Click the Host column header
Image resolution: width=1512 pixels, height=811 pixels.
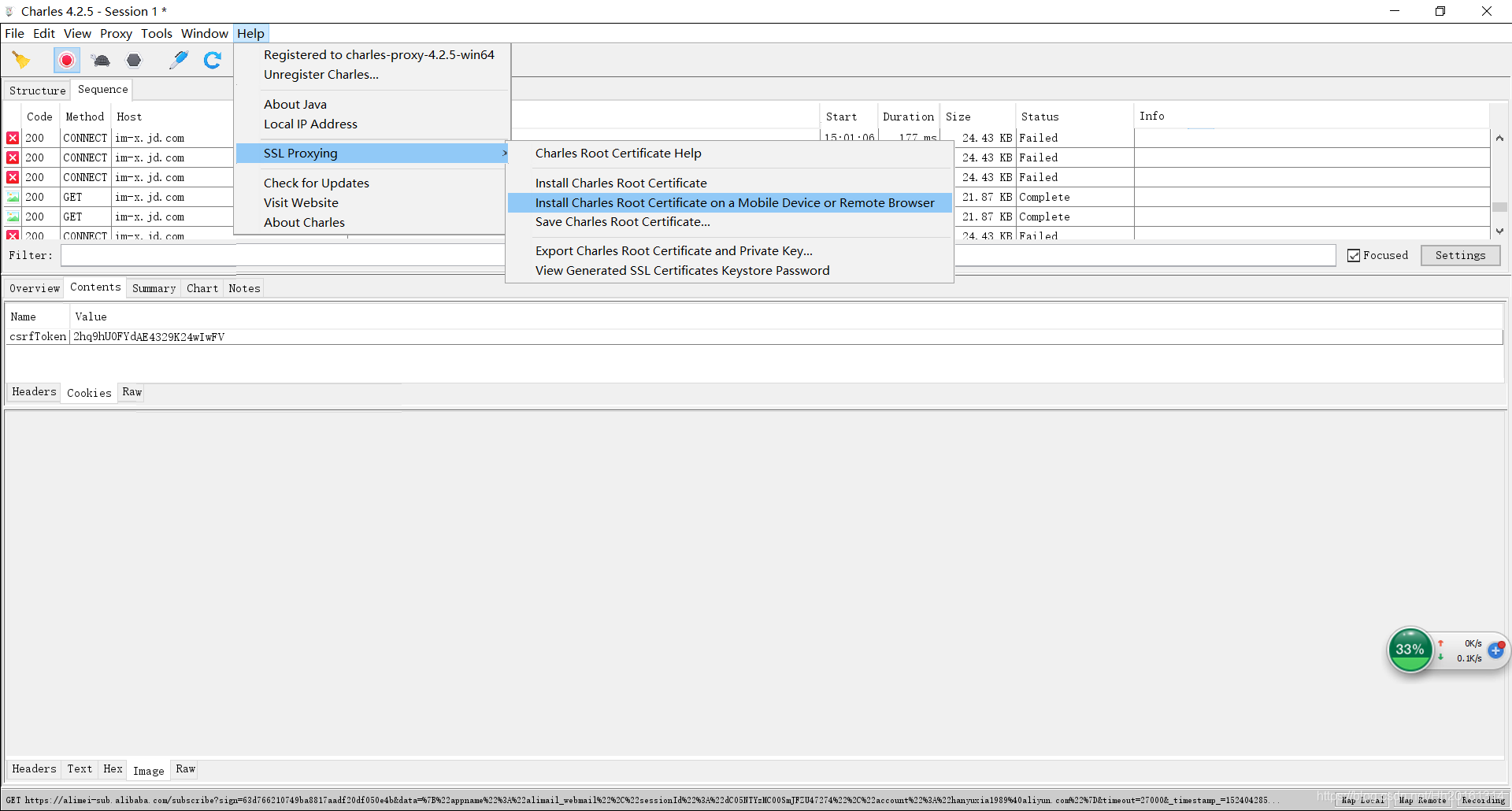point(129,117)
